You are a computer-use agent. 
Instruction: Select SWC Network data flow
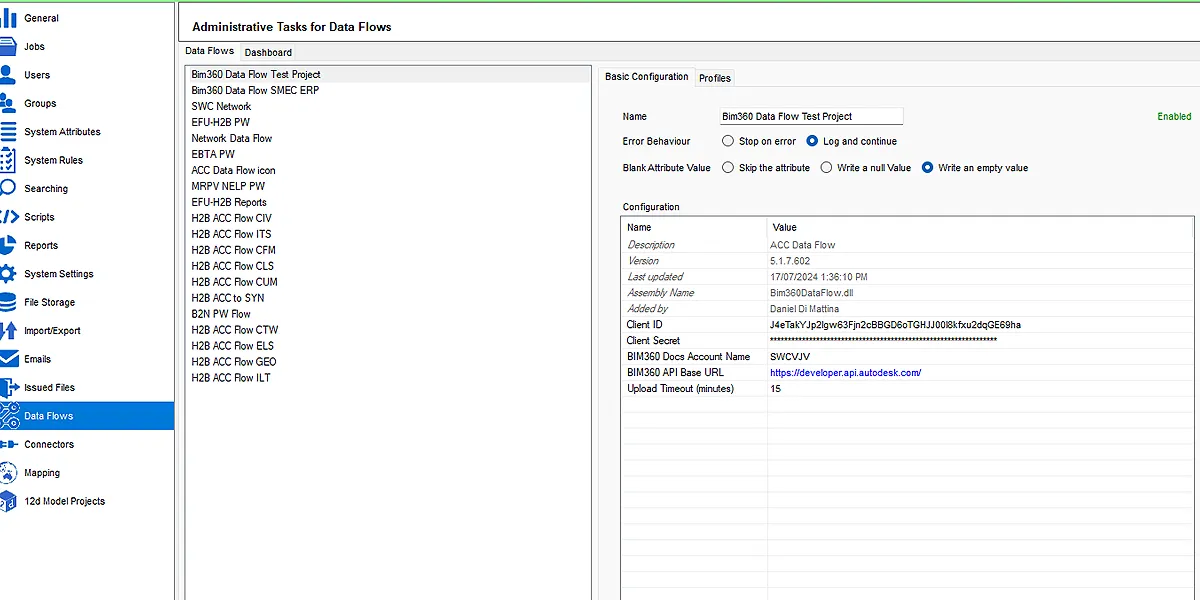click(388, 106)
